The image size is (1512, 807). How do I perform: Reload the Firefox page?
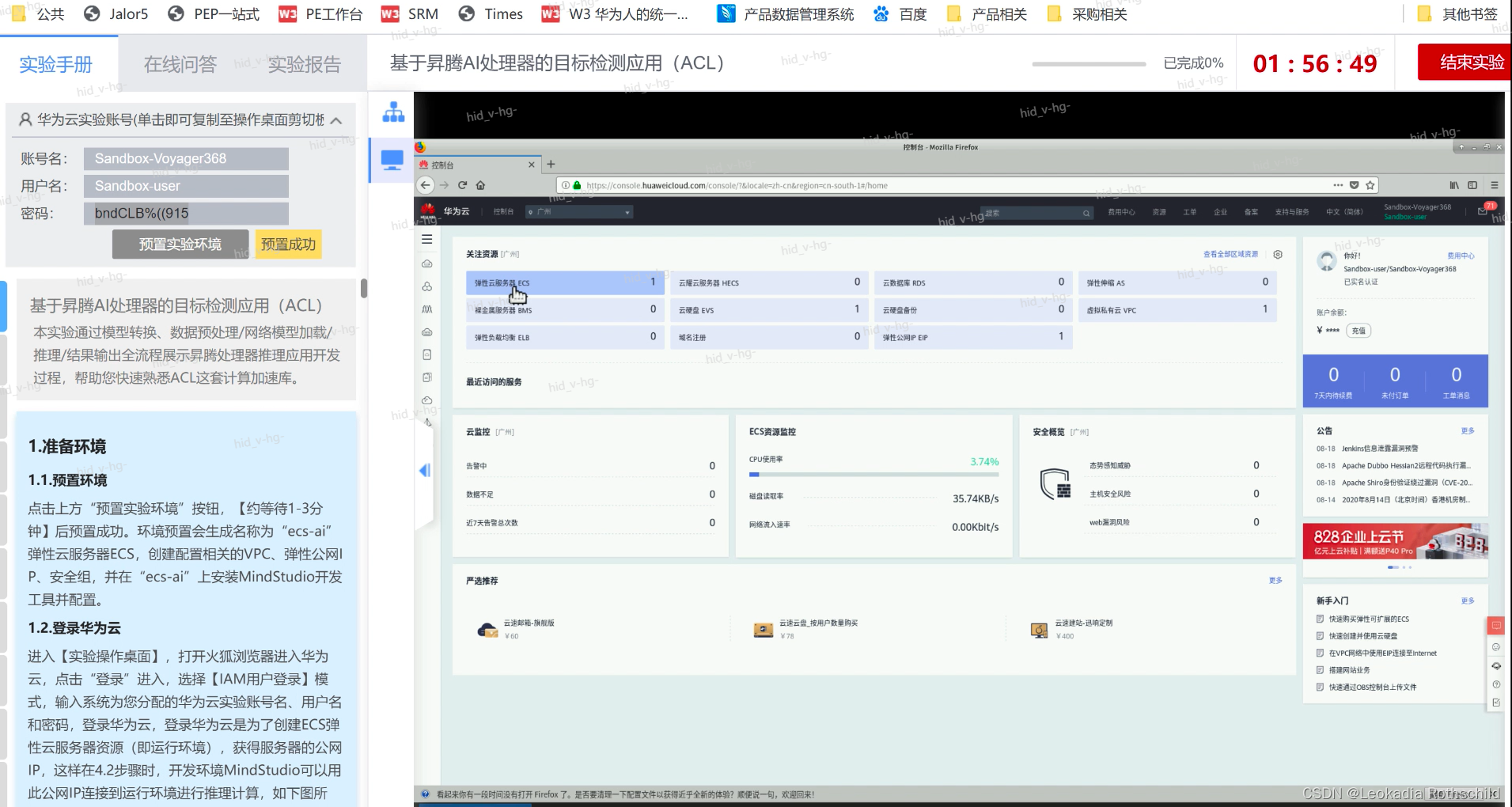[463, 185]
